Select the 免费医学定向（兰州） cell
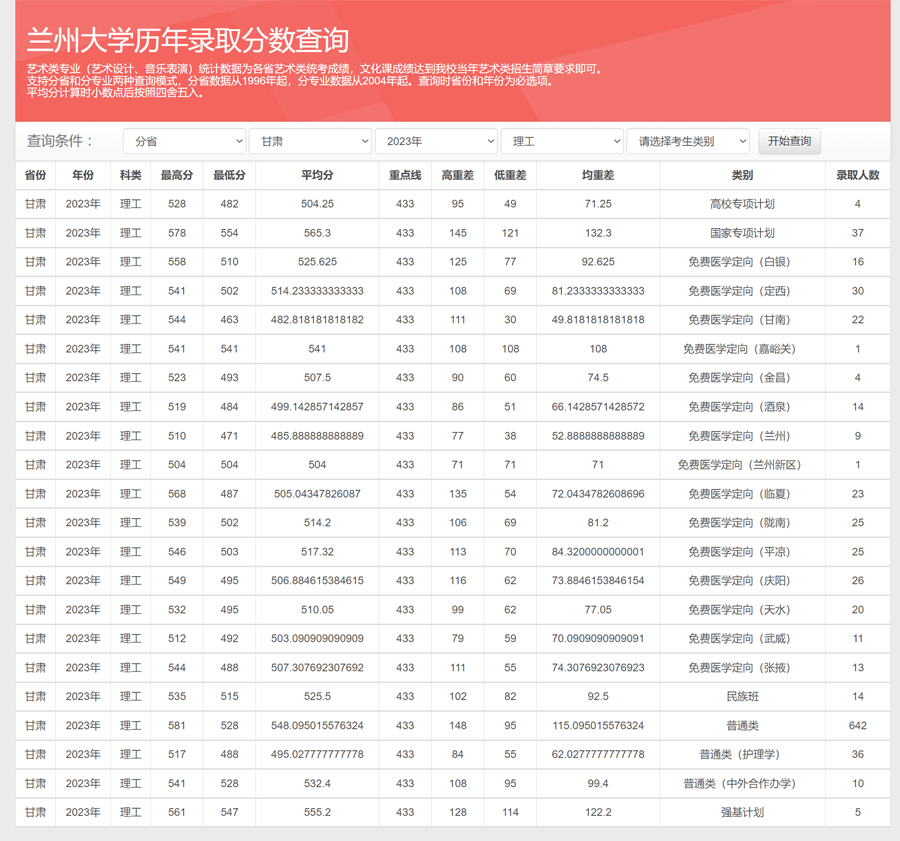900x841 pixels. [x=743, y=436]
